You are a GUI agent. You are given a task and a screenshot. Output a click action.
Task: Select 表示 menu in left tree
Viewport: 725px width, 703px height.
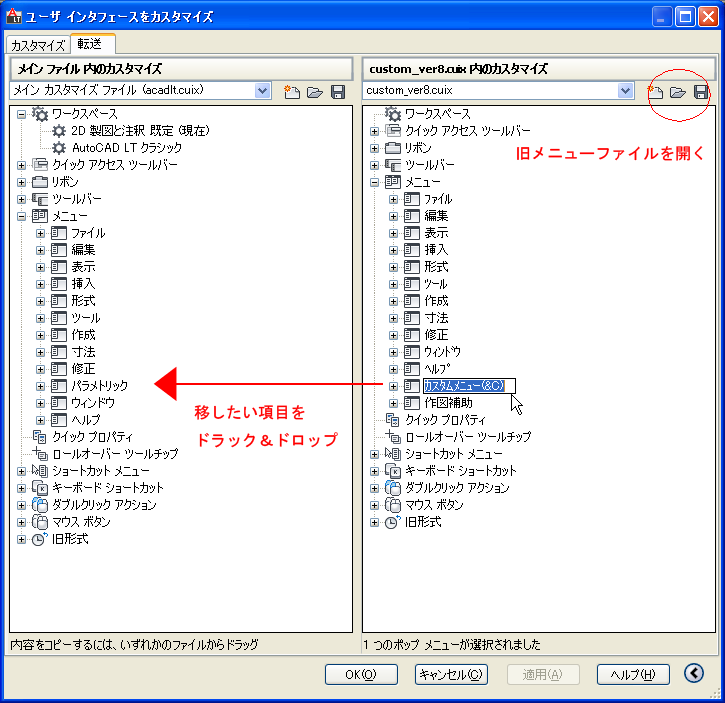83,267
